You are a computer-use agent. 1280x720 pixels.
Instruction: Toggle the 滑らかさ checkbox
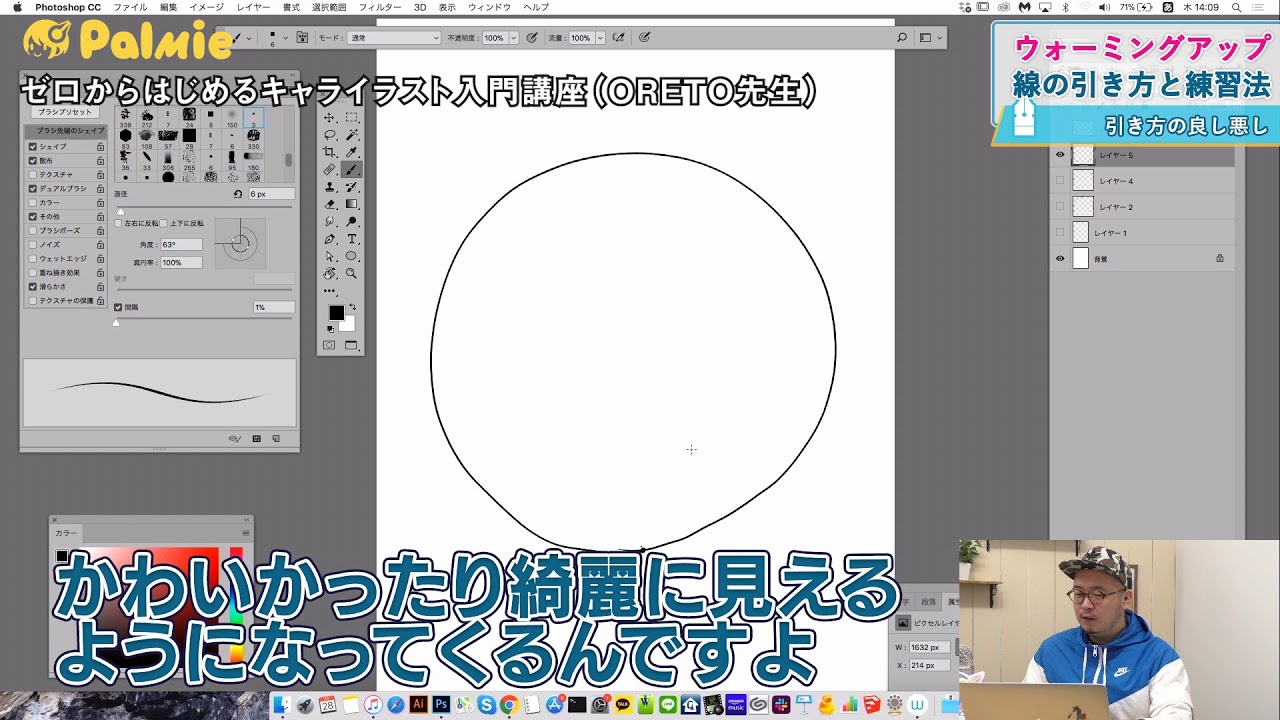[x=33, y=287]
